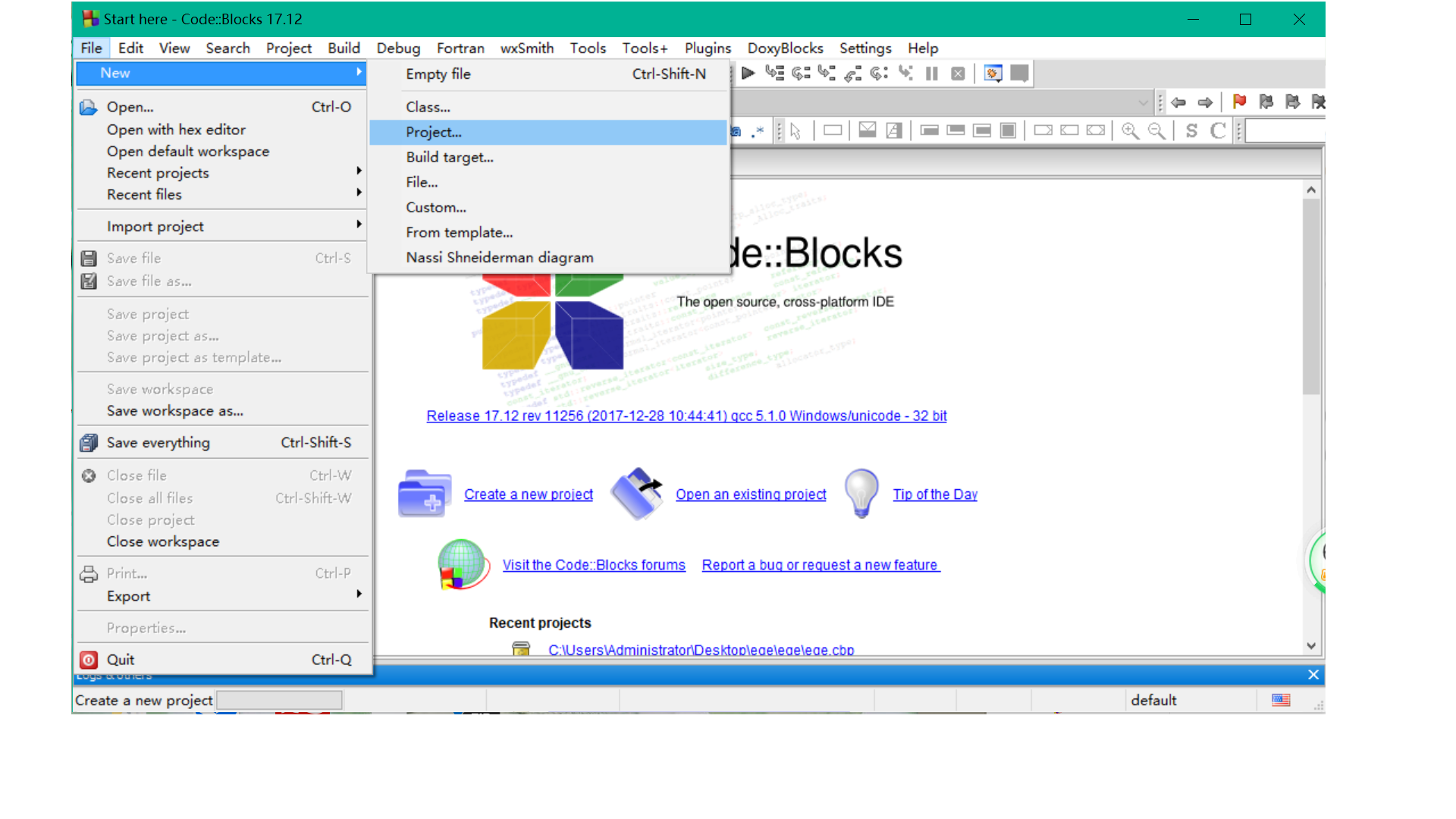This screenshot has height=819, width=1456.
Task: Click the Jump back arrow icon
Action: click(1178, 102)
